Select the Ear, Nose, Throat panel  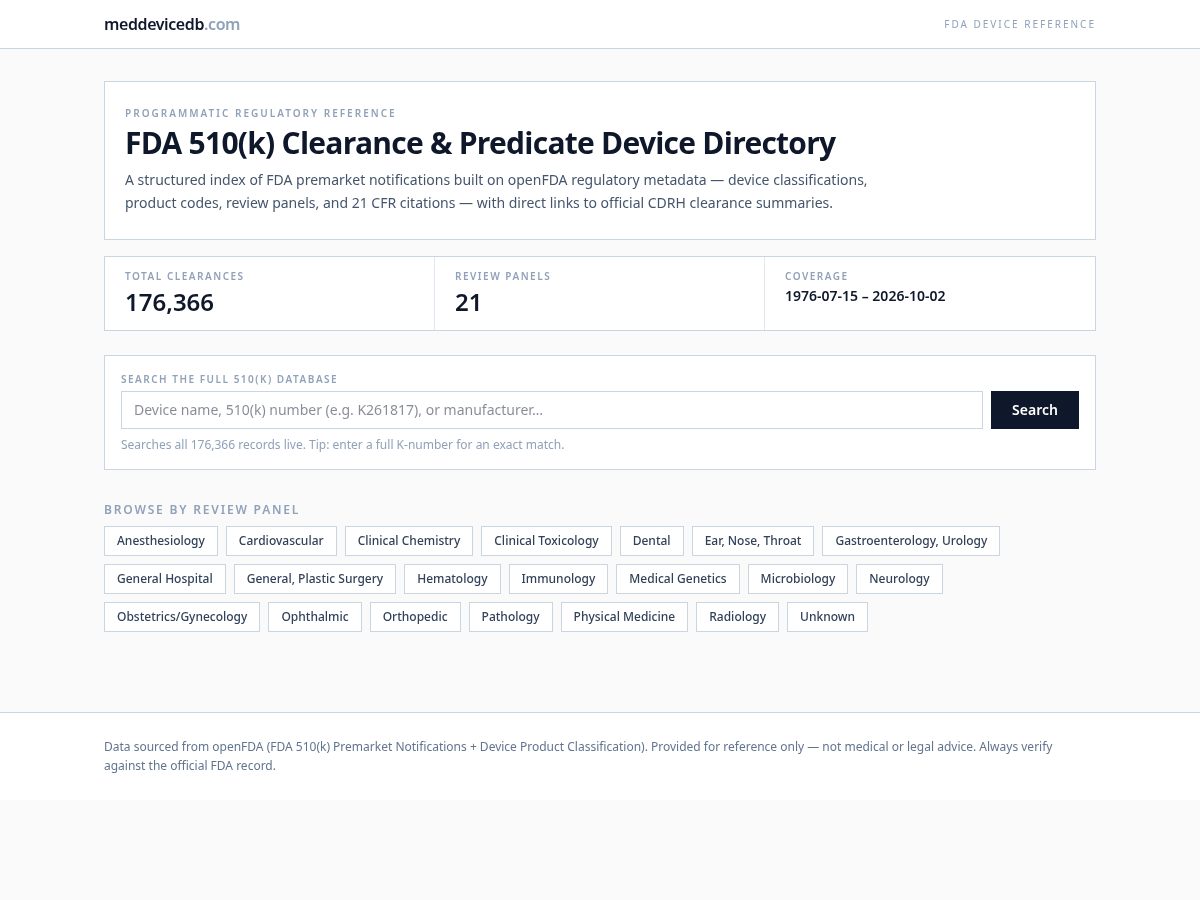click(x=753, y=541)
